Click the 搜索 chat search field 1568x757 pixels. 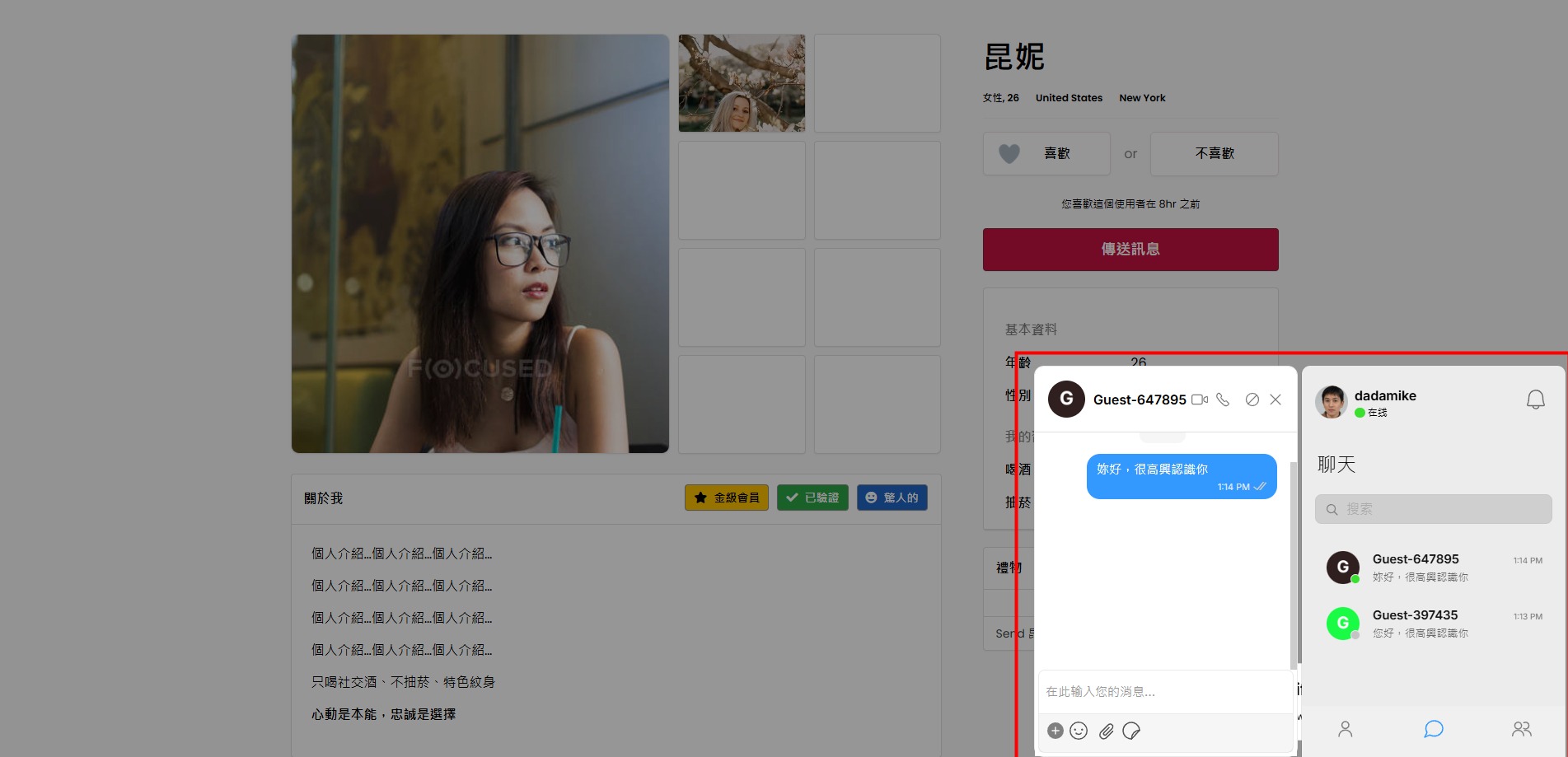coord(1433,509)
